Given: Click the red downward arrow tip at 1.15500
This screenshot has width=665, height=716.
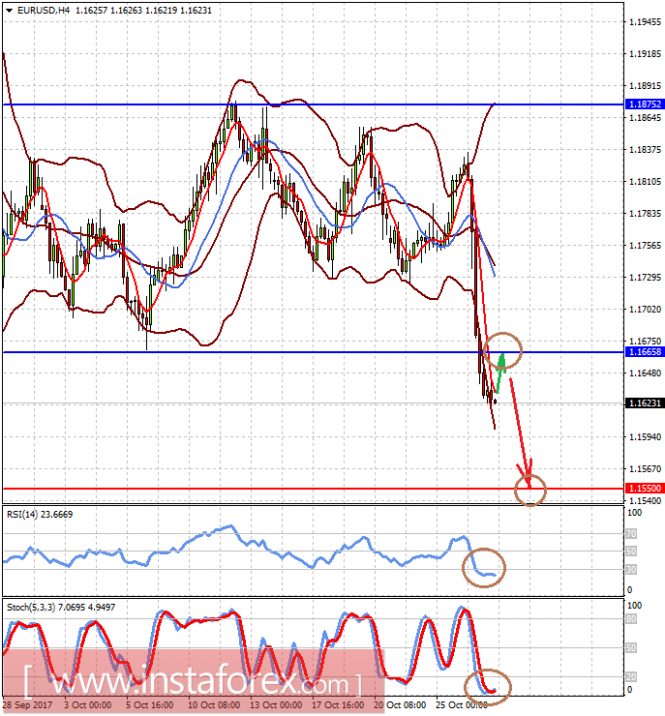Looking at the screenshot, I should (x=528, y=483).
